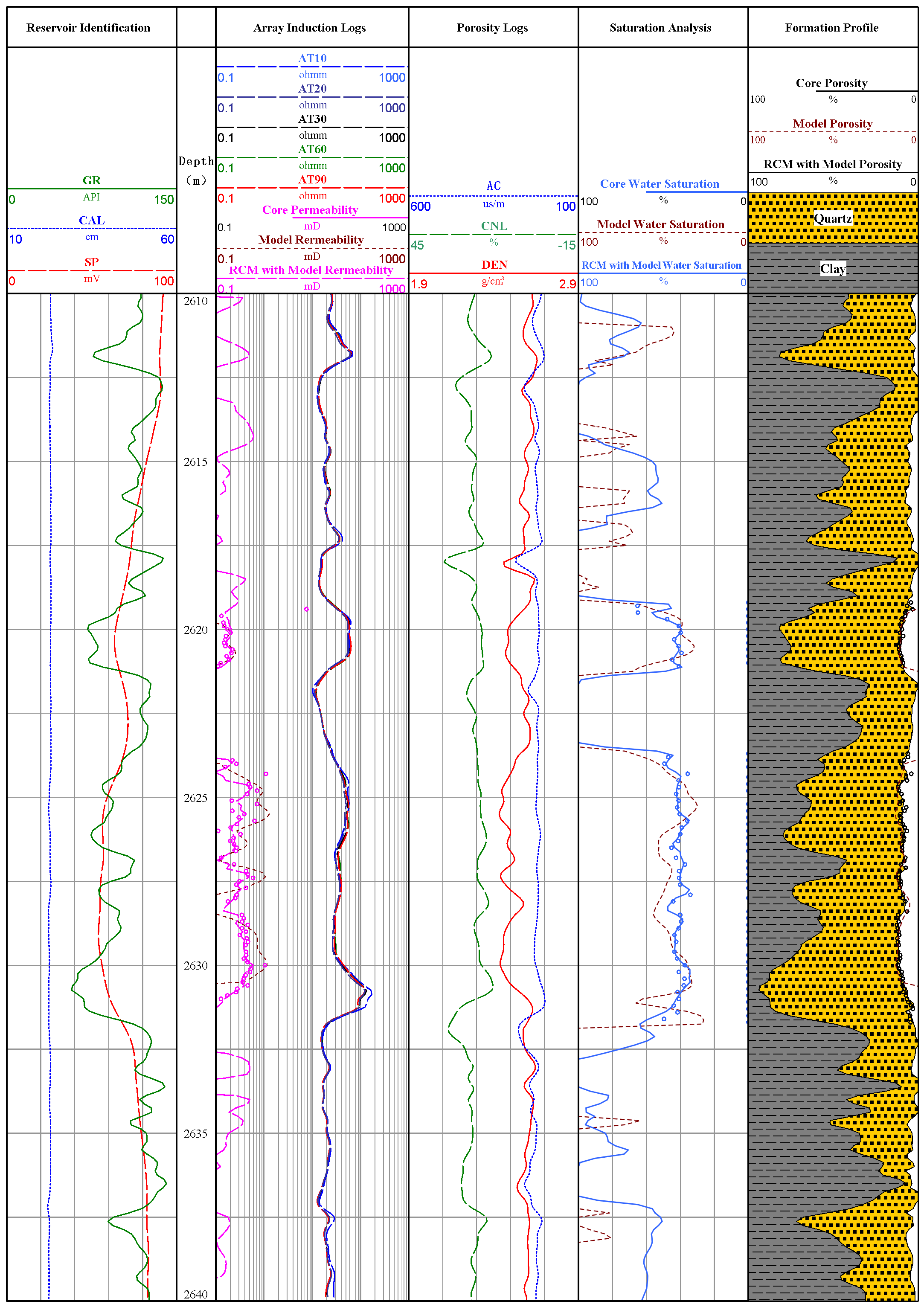Select the Formation Profile column header

pos(831,27)
